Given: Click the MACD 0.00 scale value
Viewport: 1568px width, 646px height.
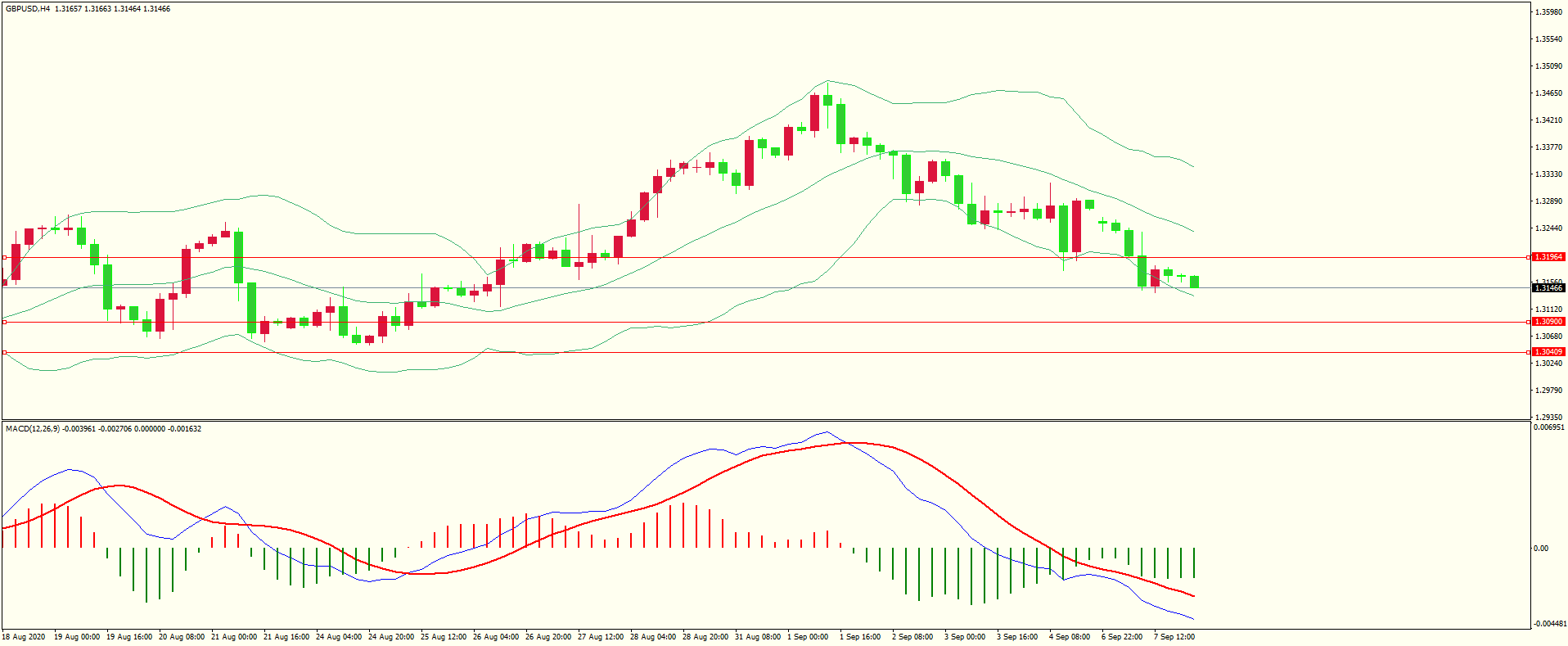Looking at the screenshot, I should [1541, 549].
